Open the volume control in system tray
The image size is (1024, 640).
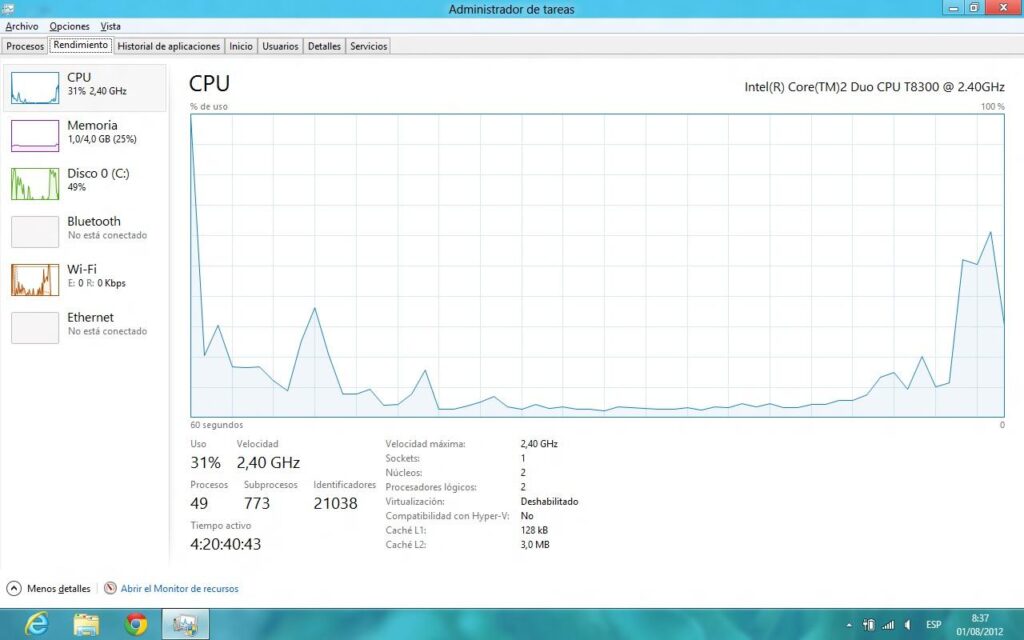(909, 626)
